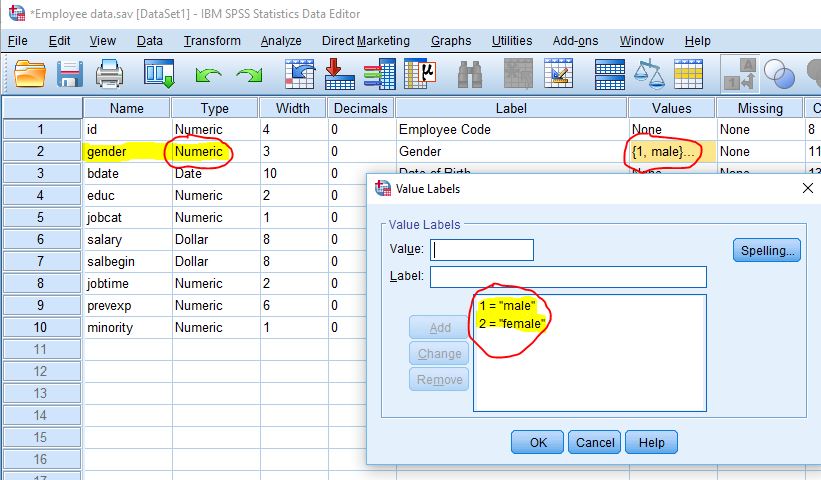
Task: Go to case toolbar icon
Action: 299,73
